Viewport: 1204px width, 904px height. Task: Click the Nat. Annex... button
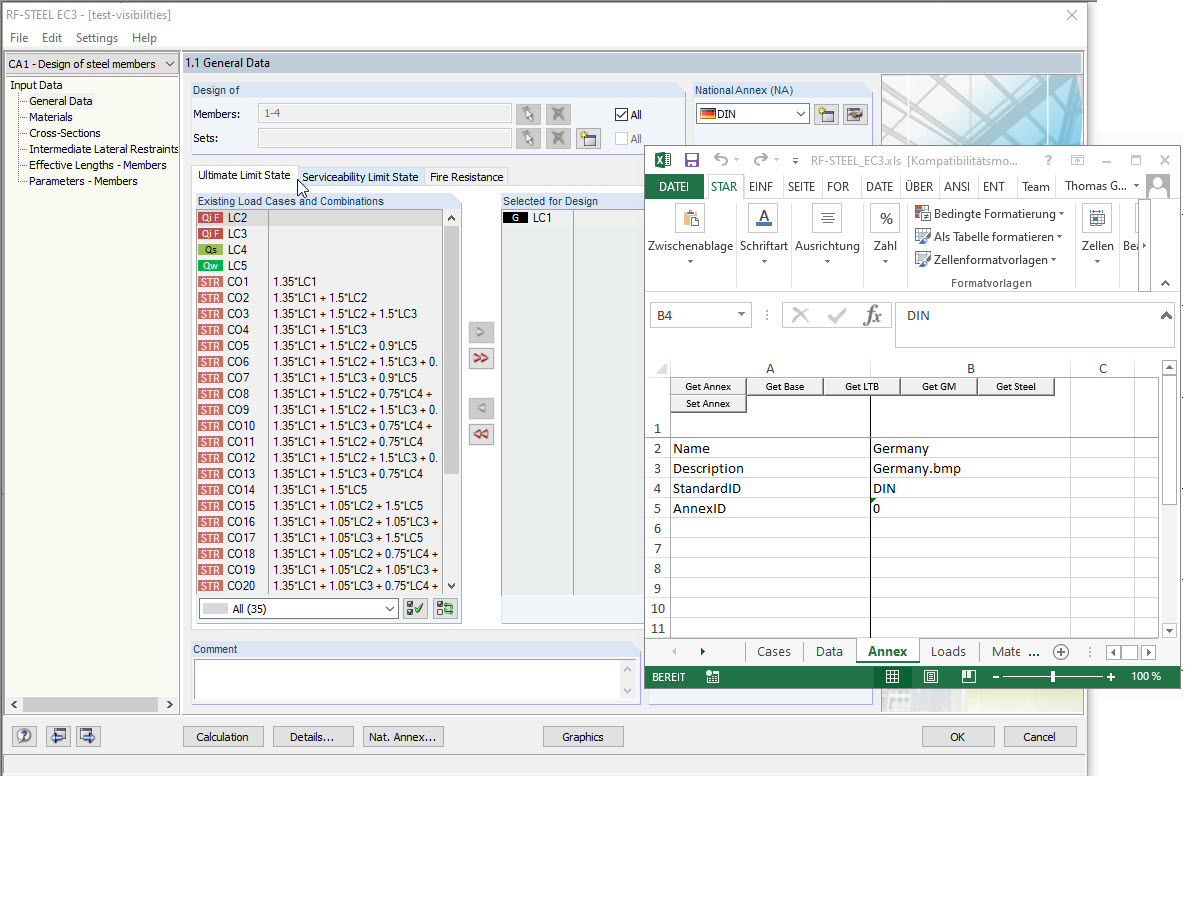click(x=403, y=736)
